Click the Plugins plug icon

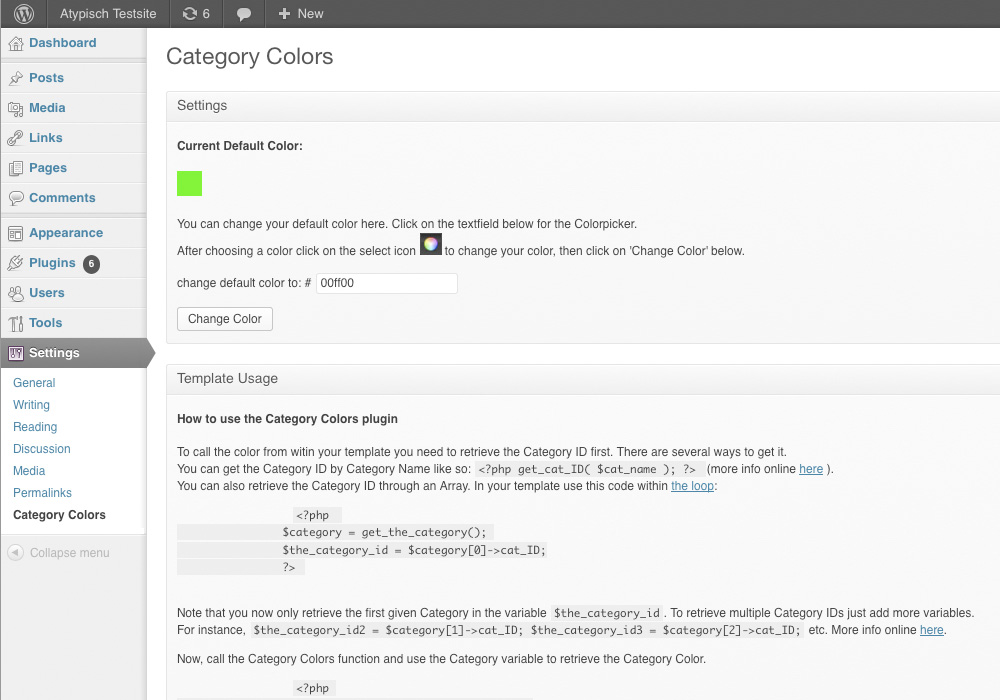click(15, 263)
